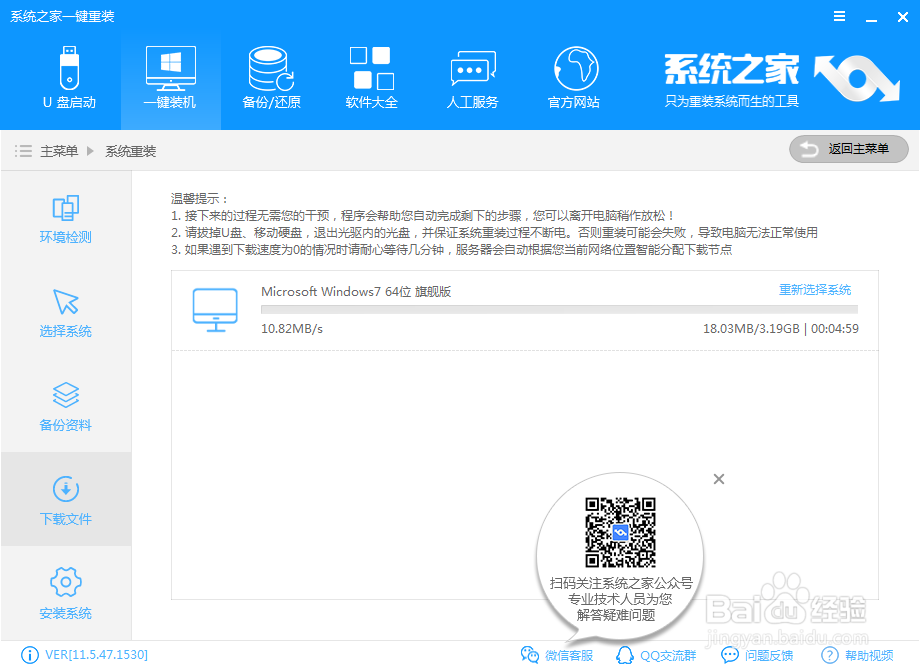Close the QR code popup
The image size is (920, 670).
pyautogui.click(x=719, y=479)
